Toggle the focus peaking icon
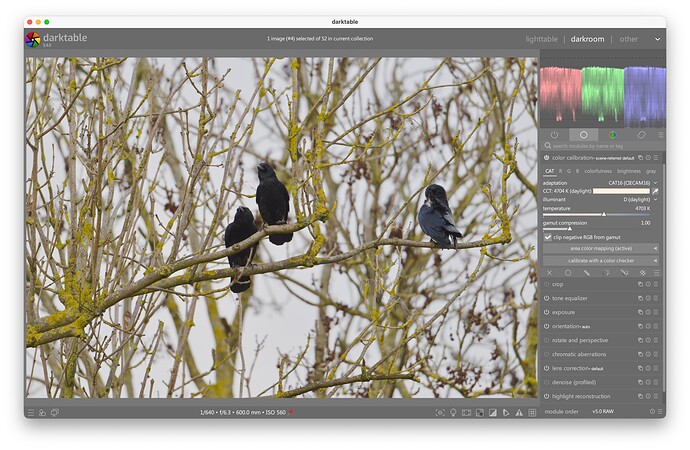Screen dimensions: 690x450 pos(440,413)
